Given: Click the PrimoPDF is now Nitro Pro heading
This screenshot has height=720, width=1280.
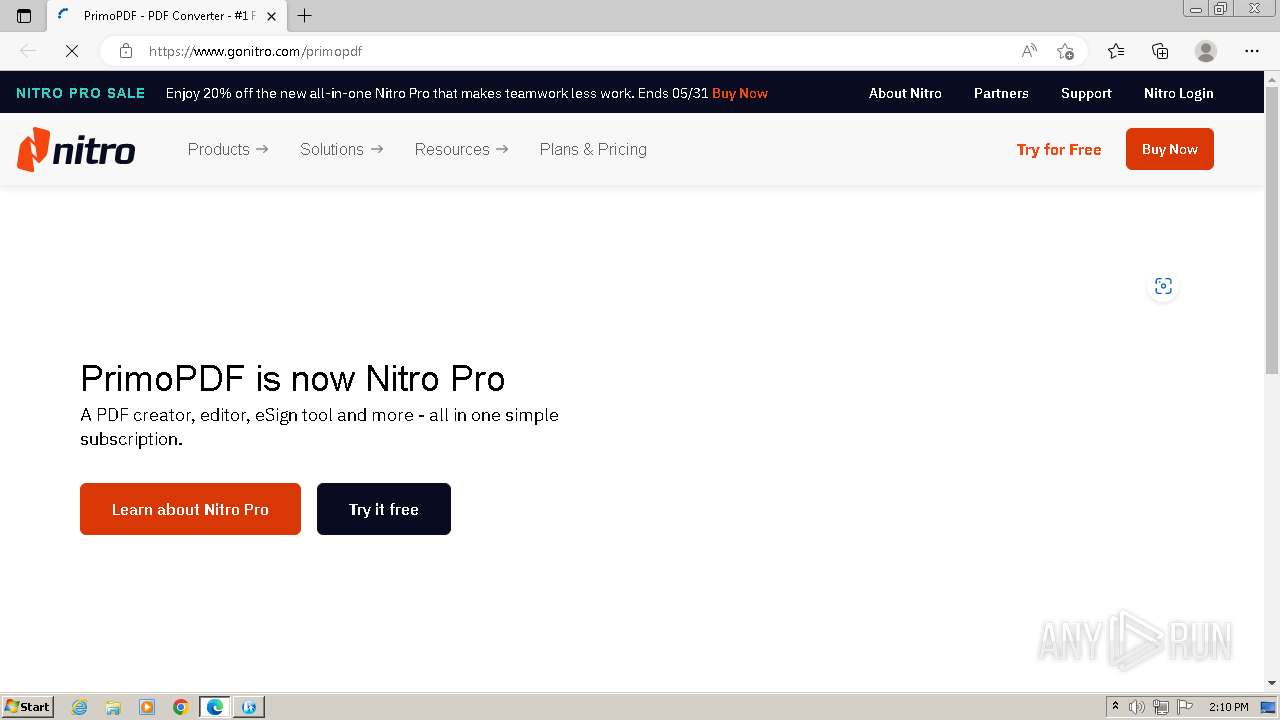Looking at the screenshot, I should 293,378.
